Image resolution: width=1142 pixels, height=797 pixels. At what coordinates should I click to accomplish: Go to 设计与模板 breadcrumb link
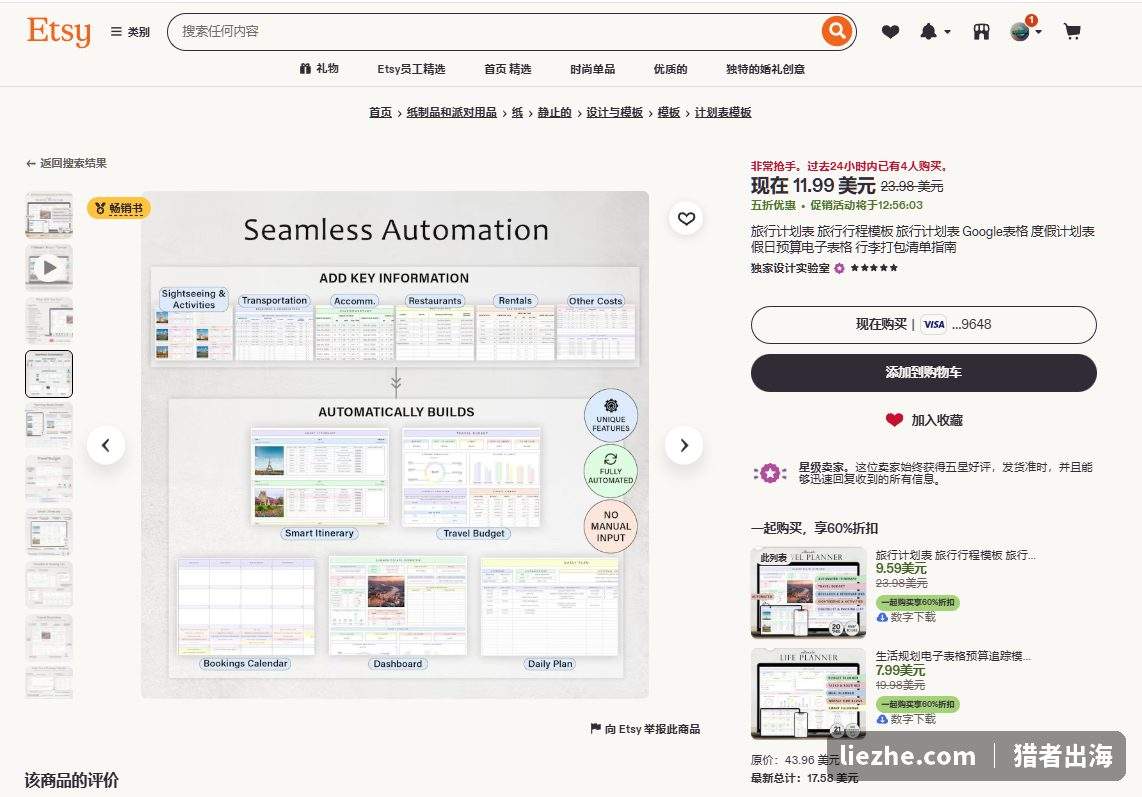(x=615, y=112)
